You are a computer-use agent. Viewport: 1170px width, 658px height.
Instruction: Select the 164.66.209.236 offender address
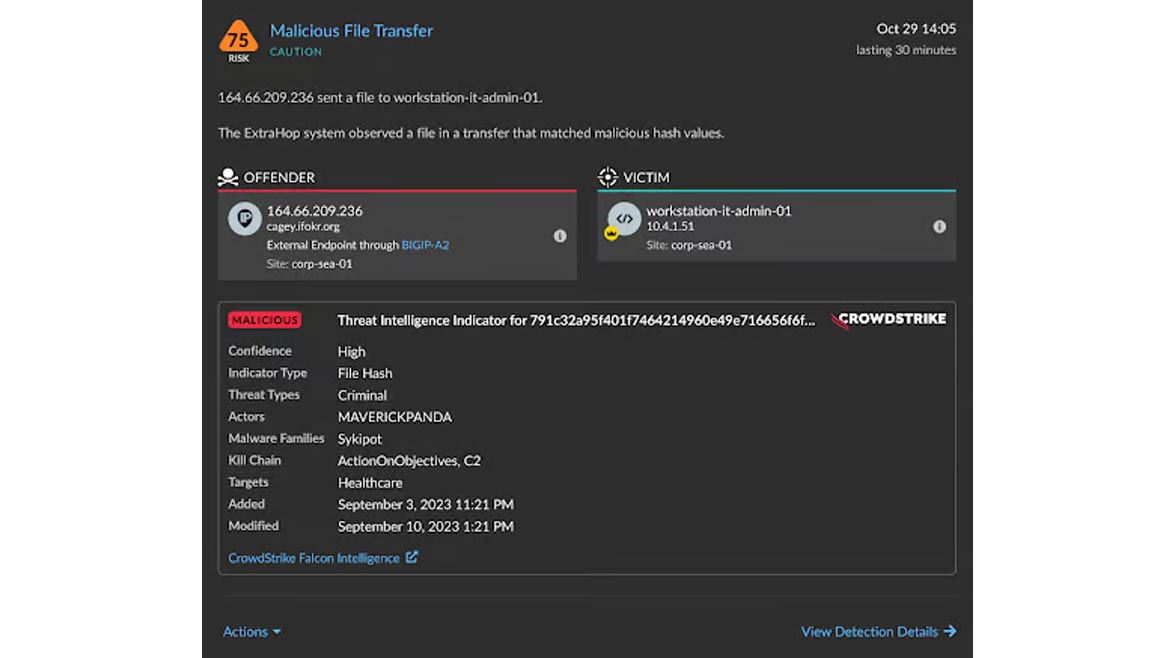[x=314, y=211]
